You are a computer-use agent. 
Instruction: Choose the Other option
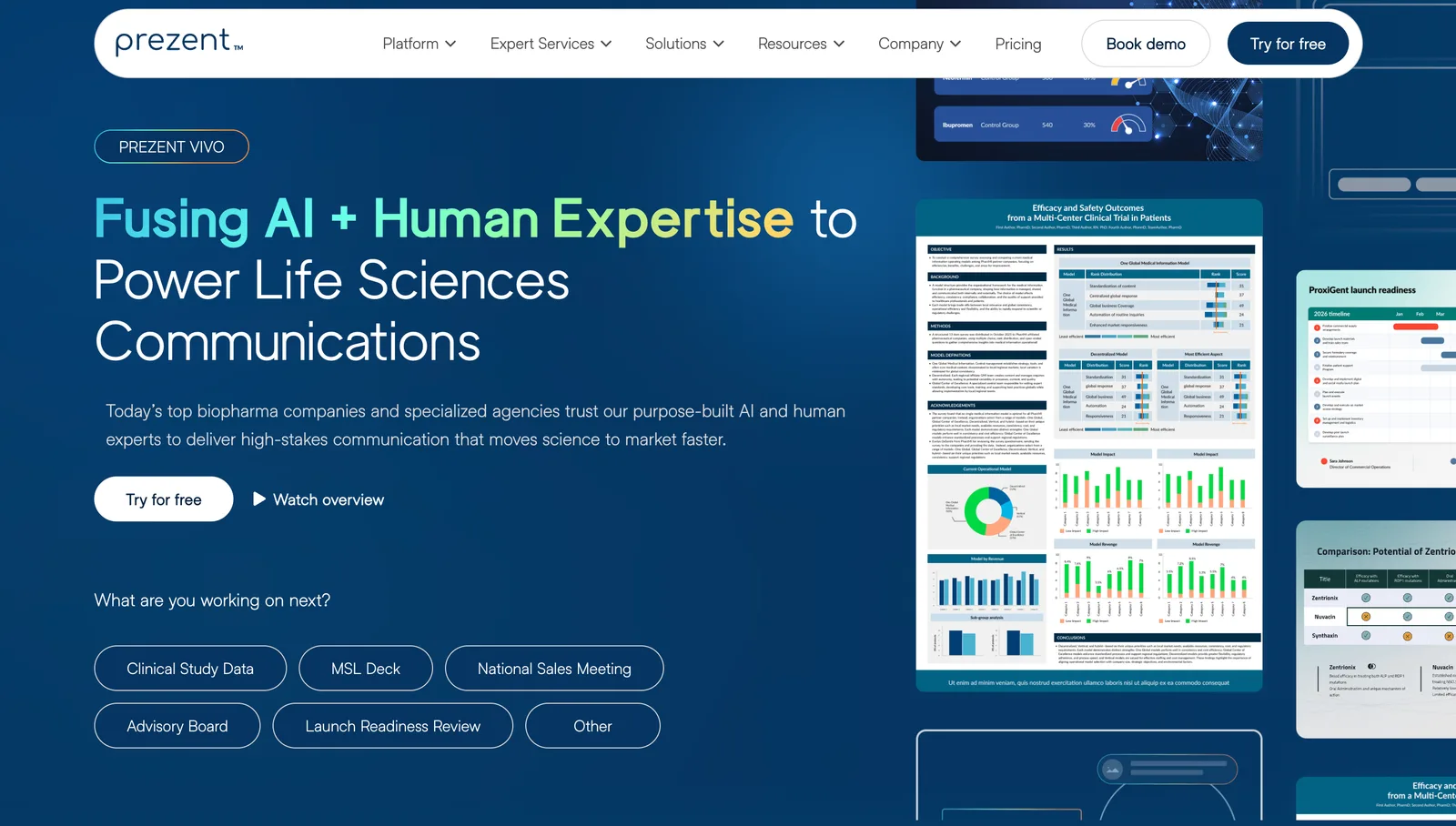pos(592,726)
